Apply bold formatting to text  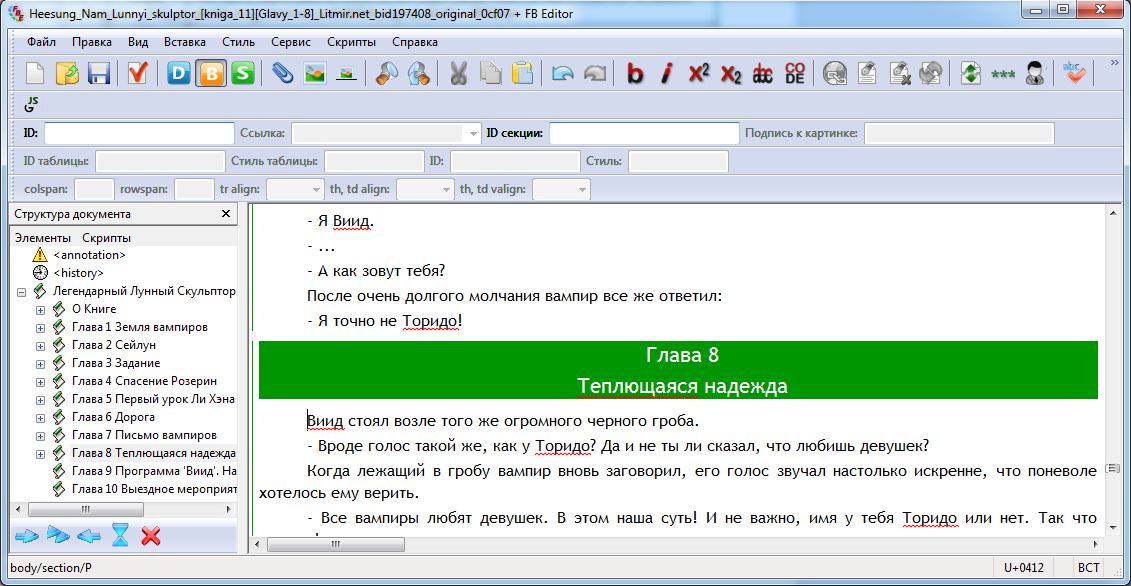click(x=635, y=73)
